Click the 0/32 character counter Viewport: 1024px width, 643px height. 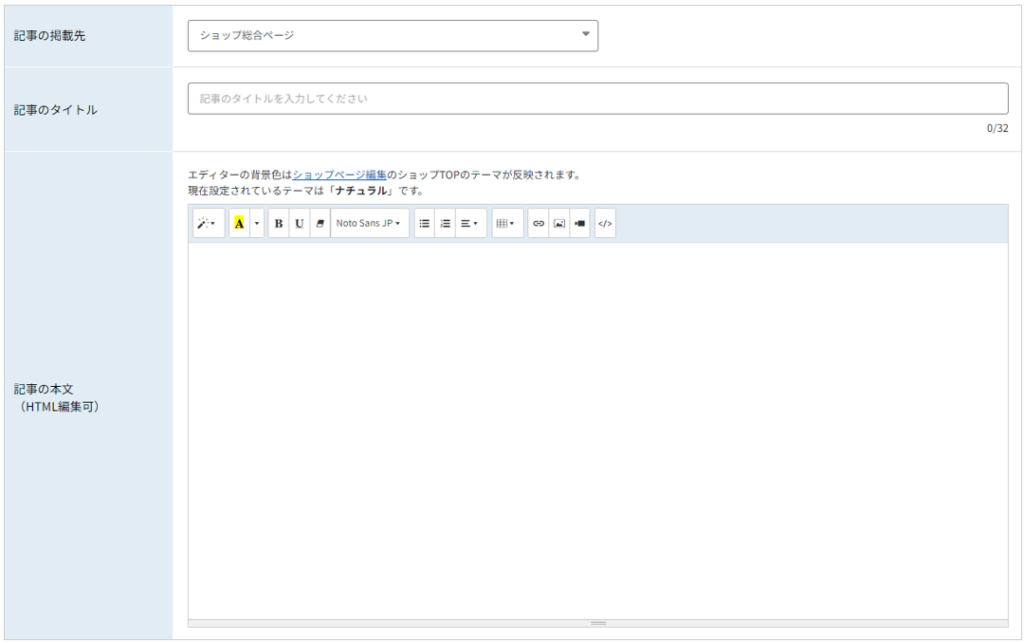997,129
